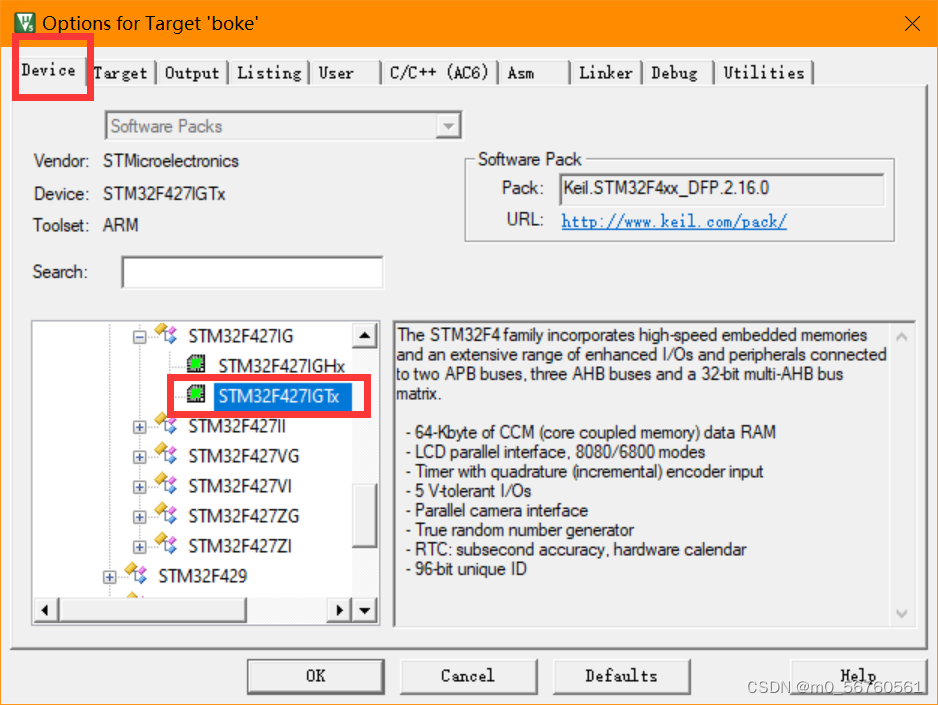Image resolution: width=938 pixels, height=705 pixels.
Task: Open the Debug tab
Action: [676, 72]
